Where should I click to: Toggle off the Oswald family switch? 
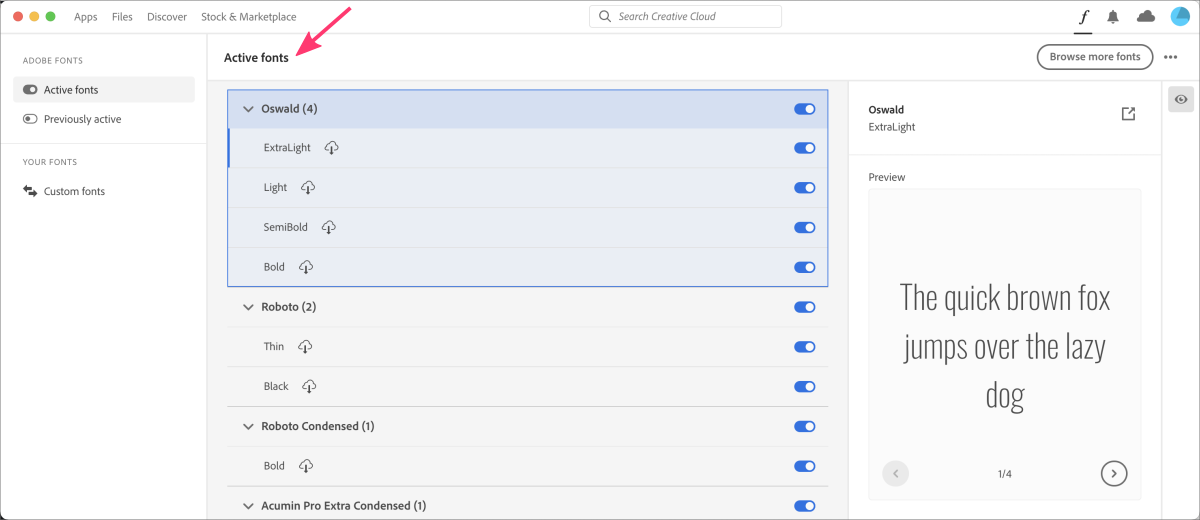point(804,109)
